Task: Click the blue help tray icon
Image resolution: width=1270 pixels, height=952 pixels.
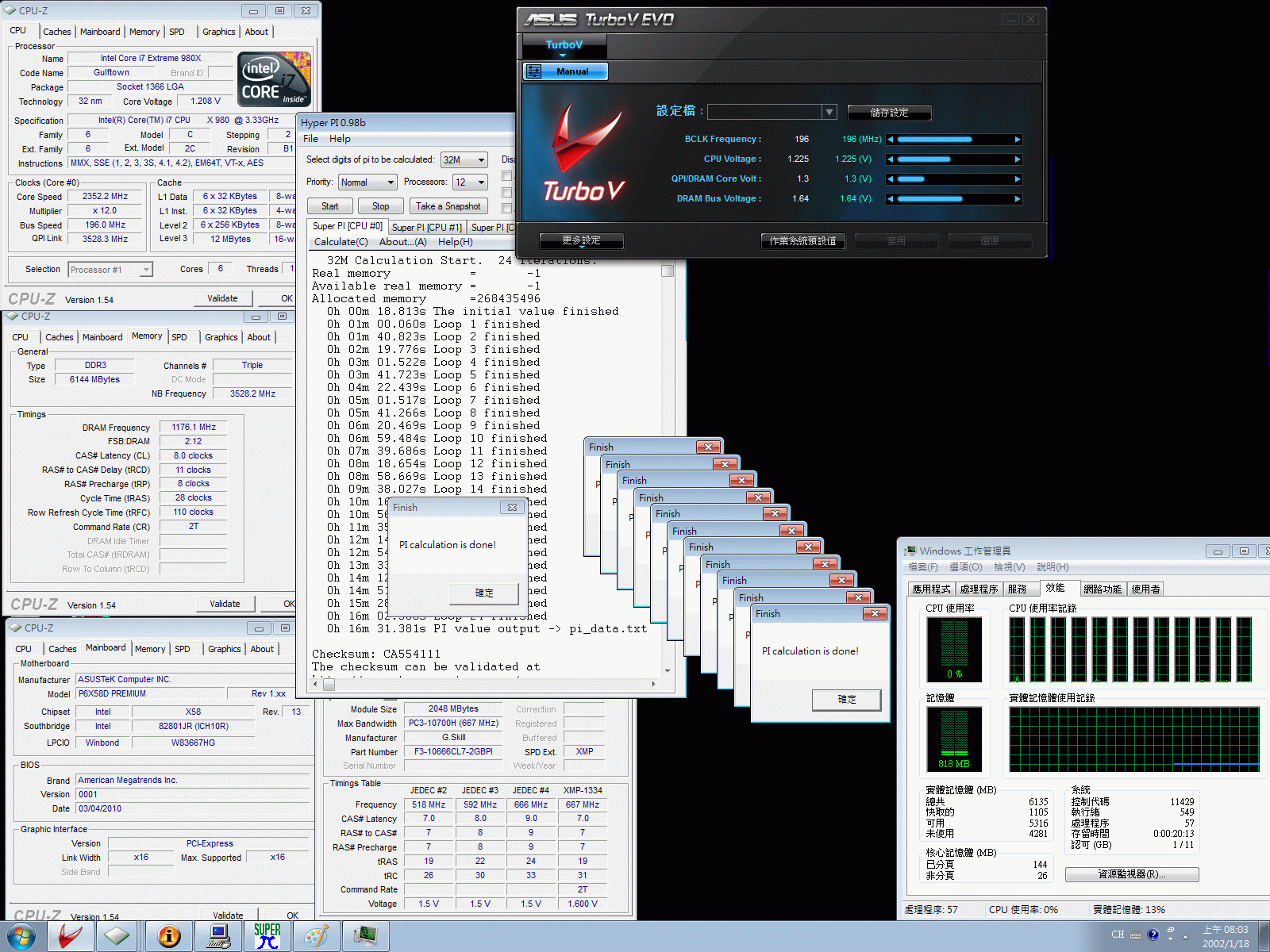Action: click(1153, 935)
